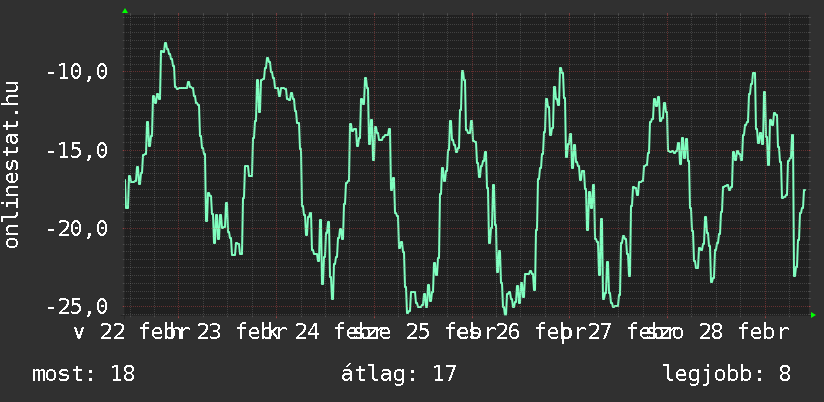This screenshot has width=824, height=402.
Task: Pick the "25" date label on the time axis
Action: click(x=417, y=332)
